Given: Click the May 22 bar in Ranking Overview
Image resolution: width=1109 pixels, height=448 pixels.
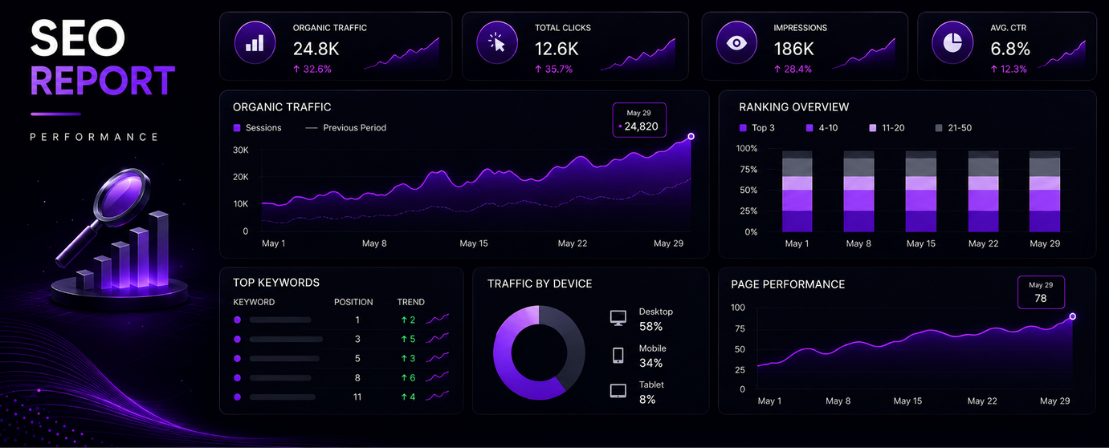Looking at the screenshot, I should coord(982,191).
